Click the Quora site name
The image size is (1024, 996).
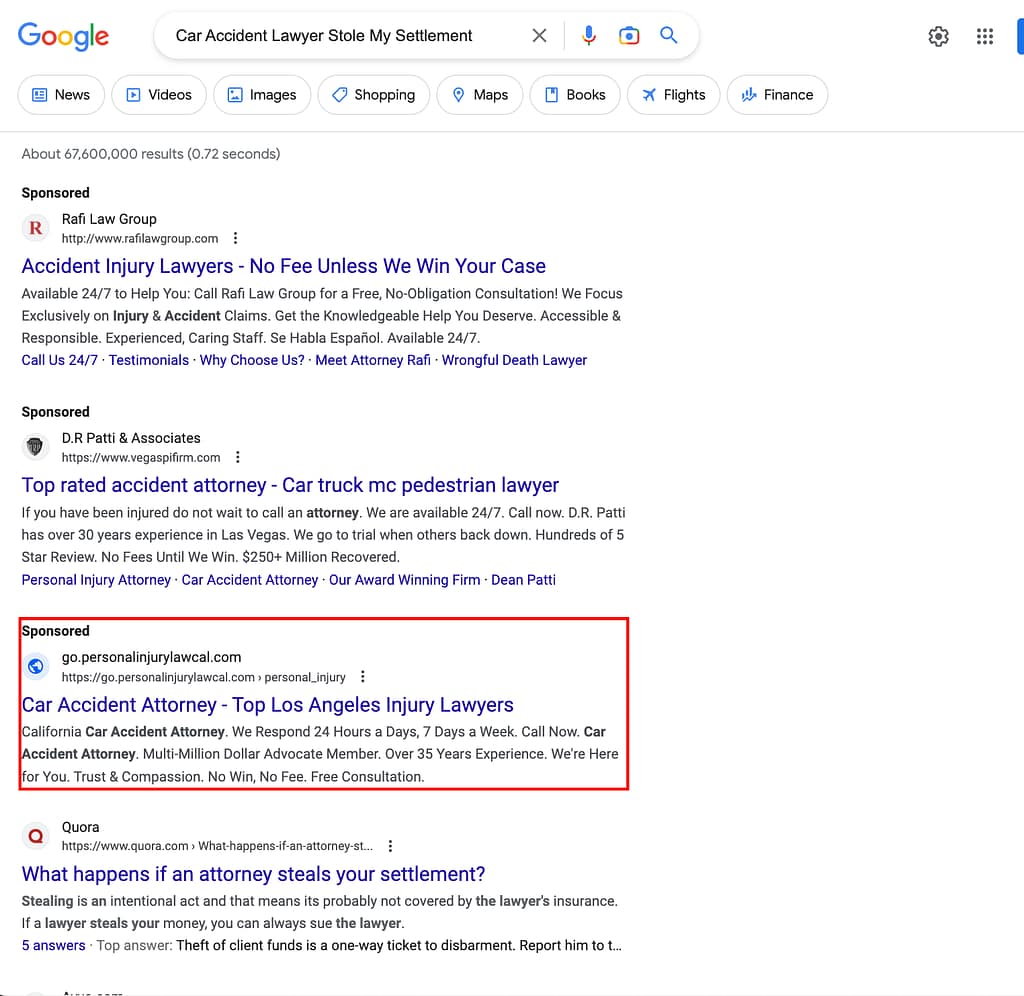[x=80, y=827]
